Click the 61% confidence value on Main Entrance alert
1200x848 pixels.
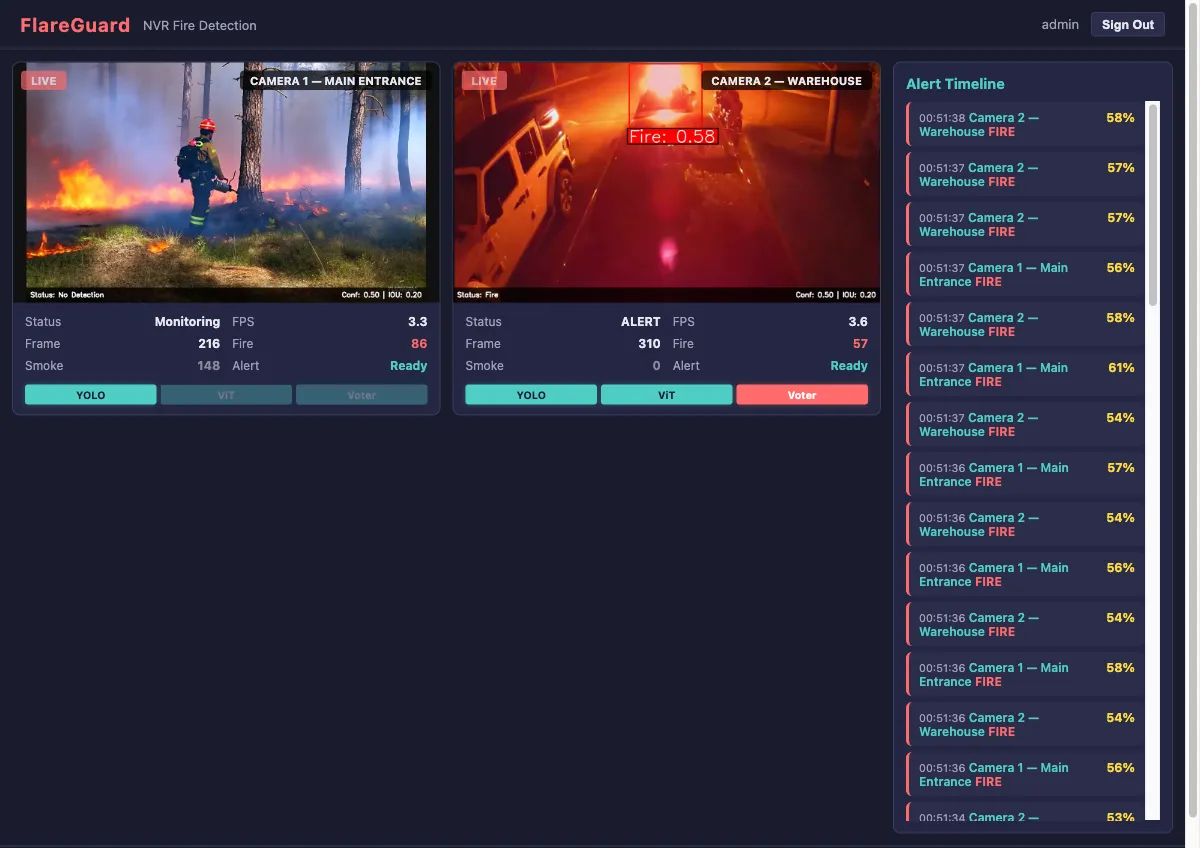point(1123,368)
